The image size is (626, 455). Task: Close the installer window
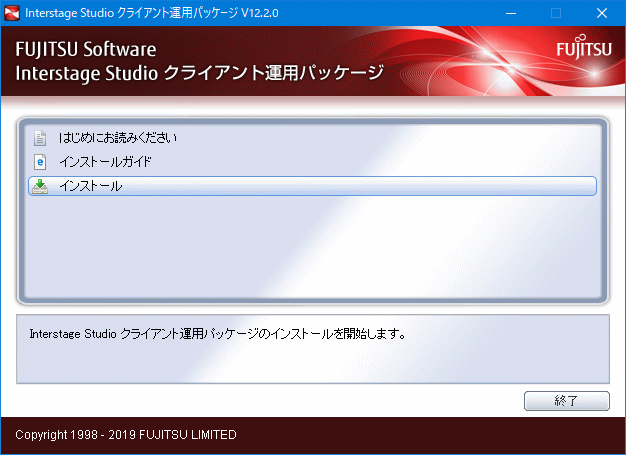coord(602,13)
